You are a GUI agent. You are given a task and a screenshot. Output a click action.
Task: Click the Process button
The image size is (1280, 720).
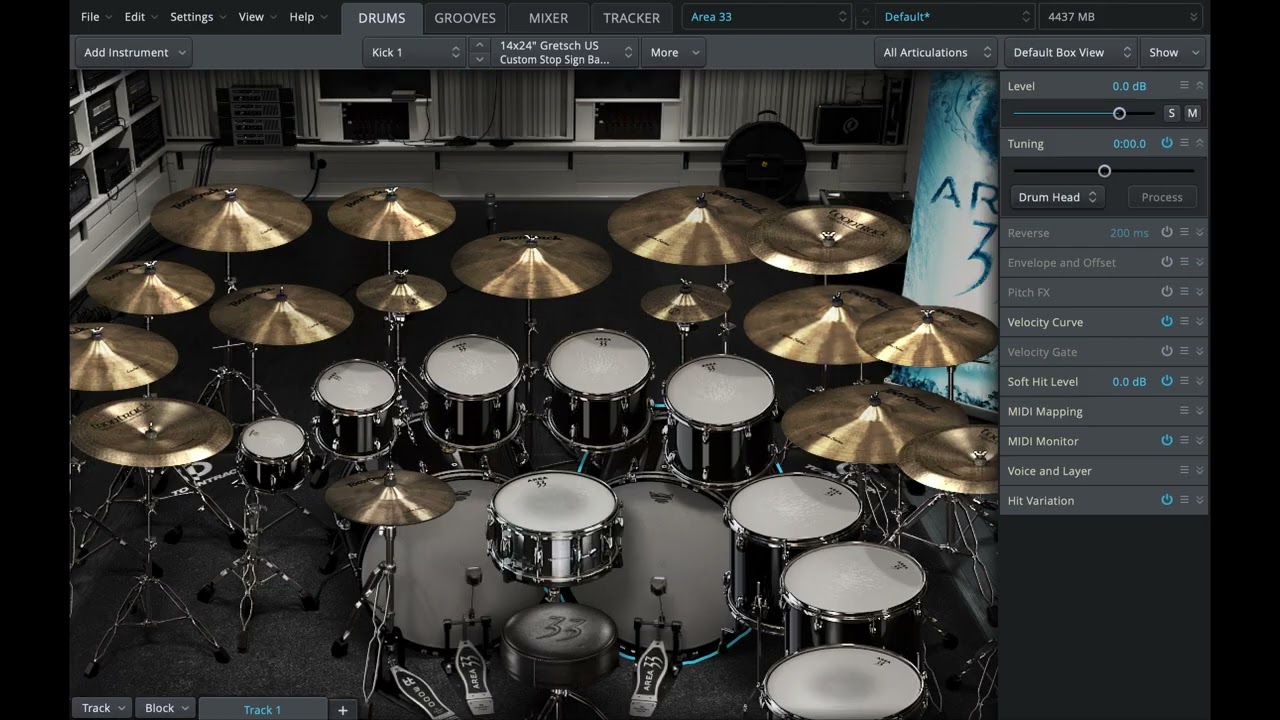coord(1162,197)
